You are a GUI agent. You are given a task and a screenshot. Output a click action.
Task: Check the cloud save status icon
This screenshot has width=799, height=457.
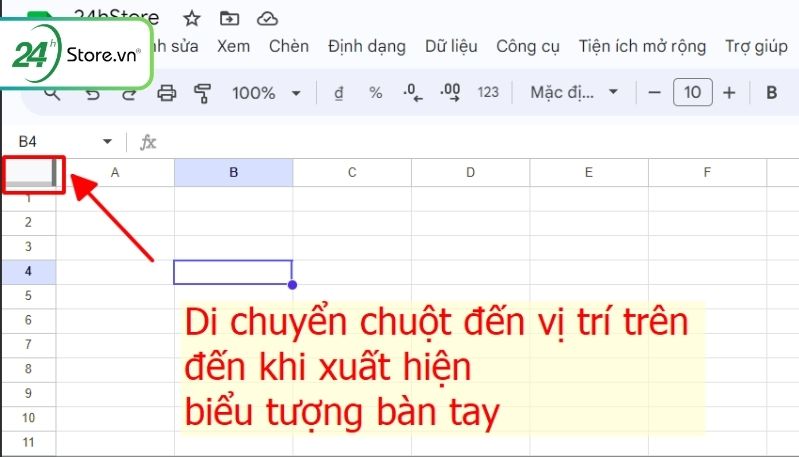click(x=267, y=19)
